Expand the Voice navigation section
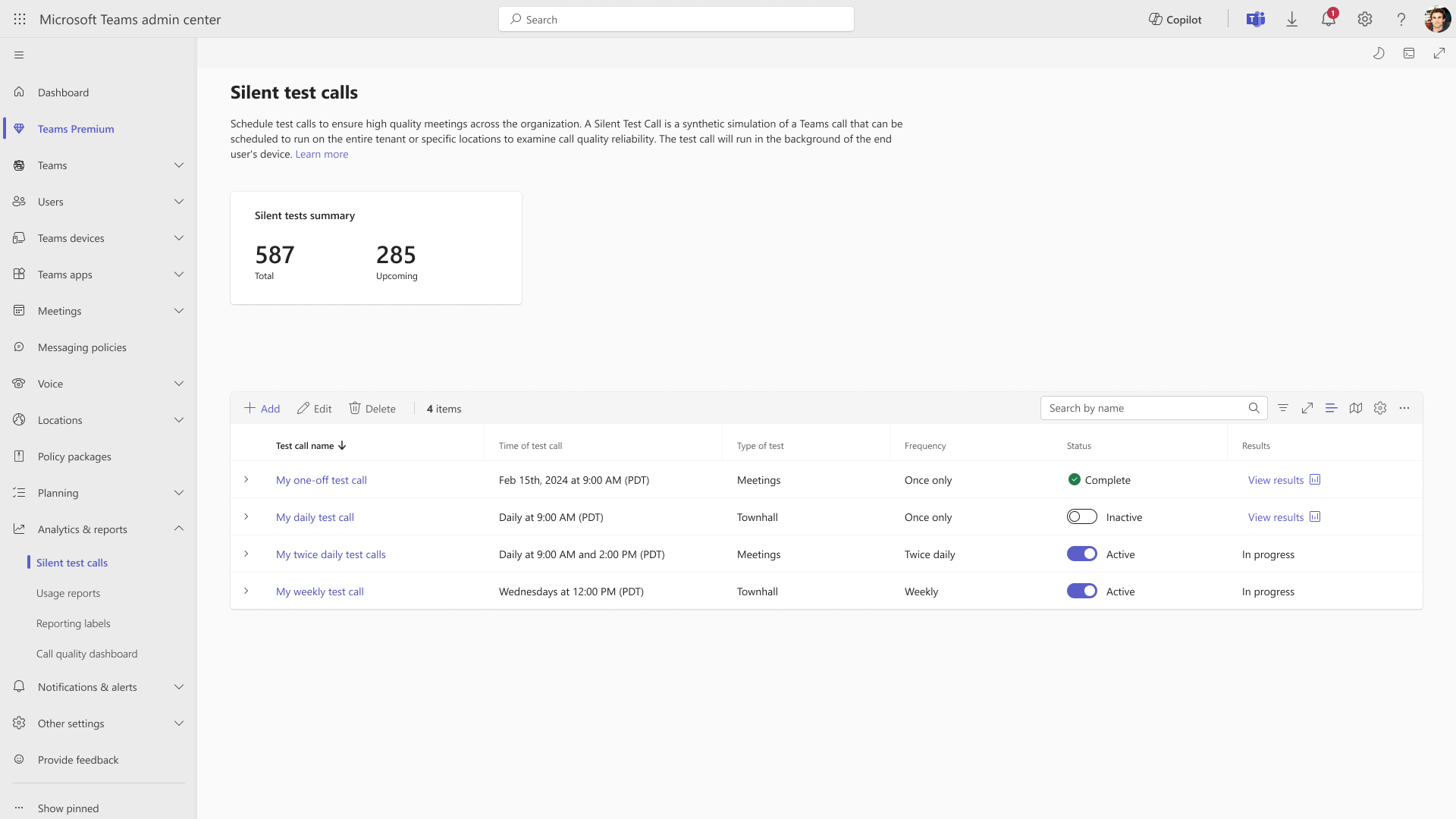 pos(179,384)
